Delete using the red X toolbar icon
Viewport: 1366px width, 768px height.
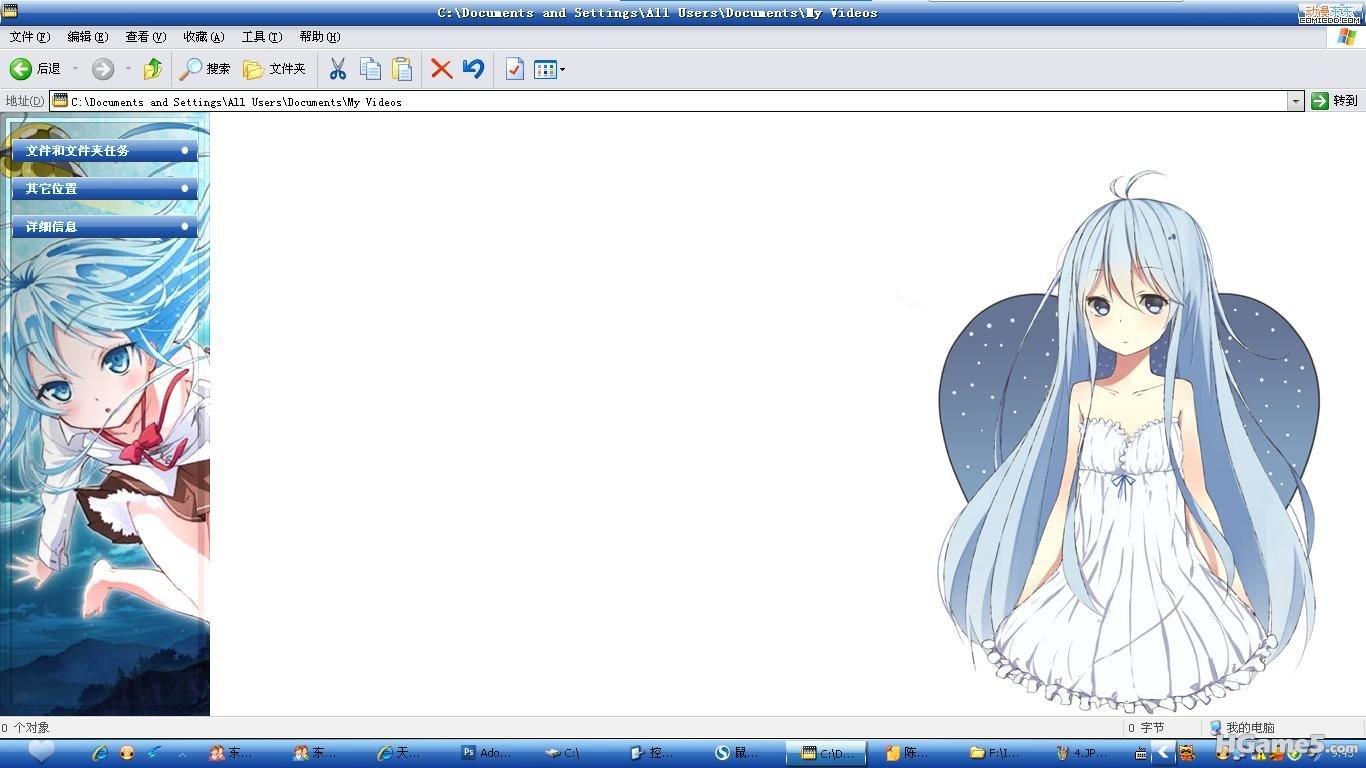(x=441, y=69)
